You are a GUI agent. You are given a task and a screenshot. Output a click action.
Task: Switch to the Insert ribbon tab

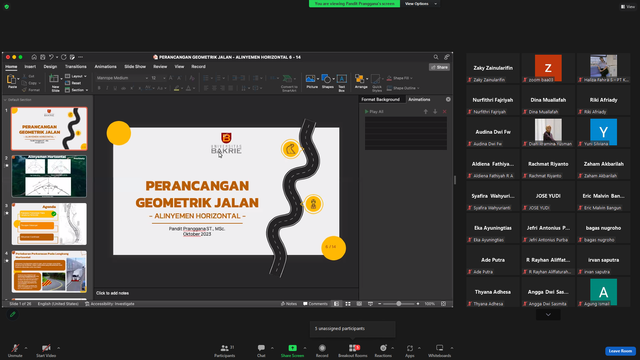click(x=30, y=67)
